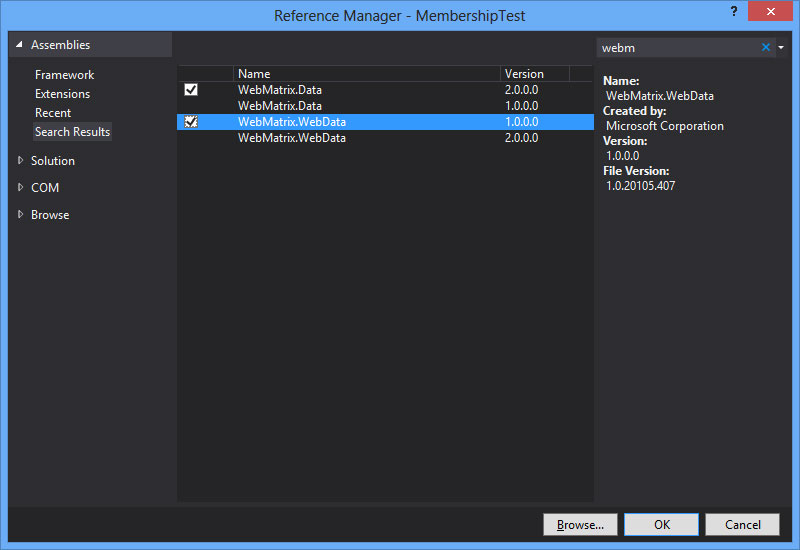Click version 1.0.0.0 cell of WebMatrix.Data
Screen dimensions: 800x550
[x=521, y=106]
